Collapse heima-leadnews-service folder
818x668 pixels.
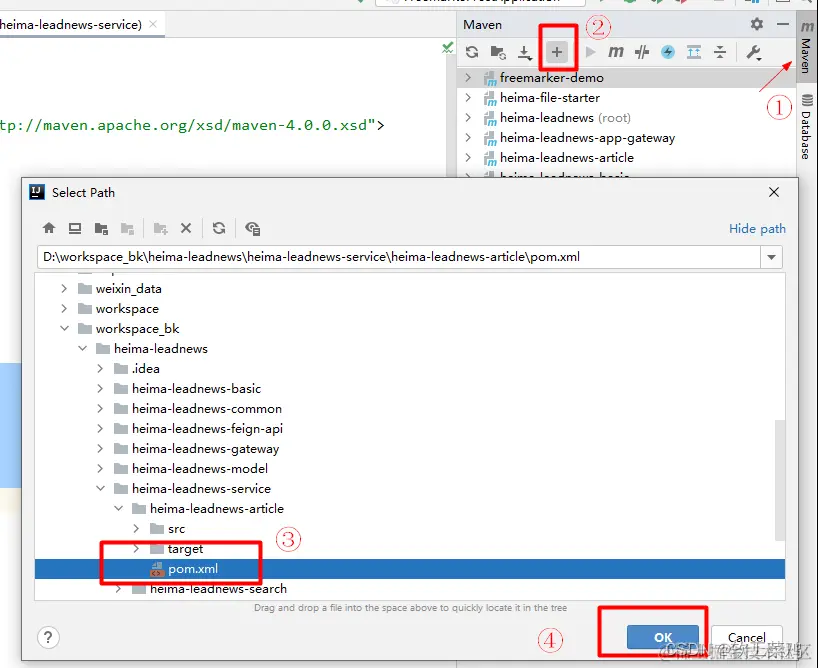point(100,488)
